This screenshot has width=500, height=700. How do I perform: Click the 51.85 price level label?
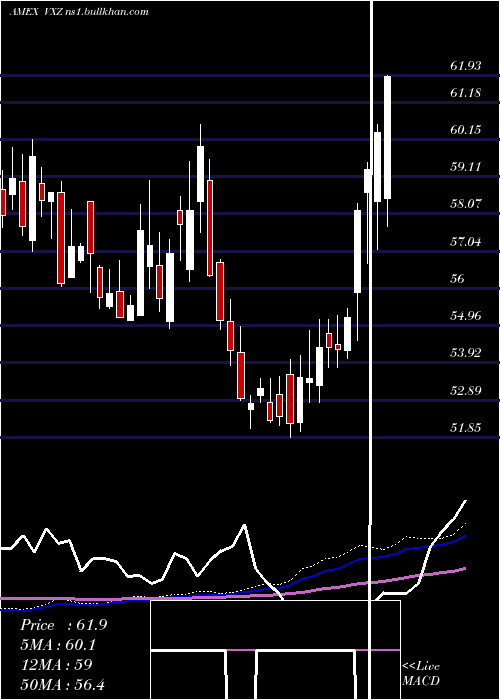(x=466, y=428)
